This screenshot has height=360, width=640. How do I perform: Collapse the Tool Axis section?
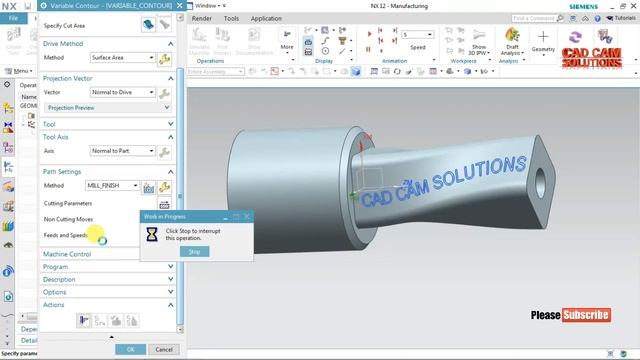pos(170,137)
